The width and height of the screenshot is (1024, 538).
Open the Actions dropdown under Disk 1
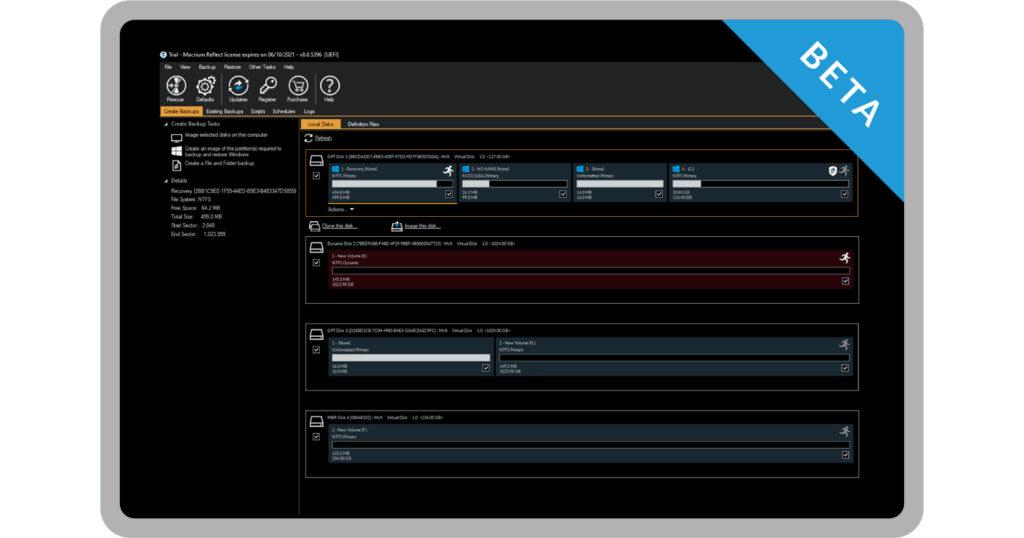[341, 210]
